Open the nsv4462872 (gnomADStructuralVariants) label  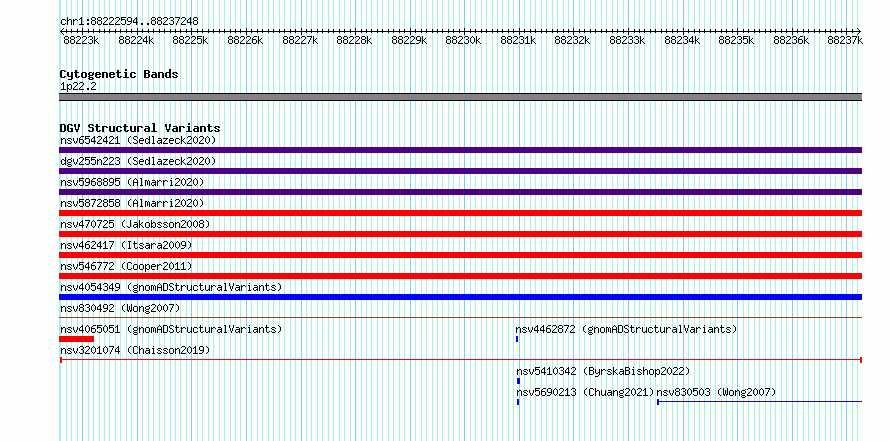click(x=626, y=329)
